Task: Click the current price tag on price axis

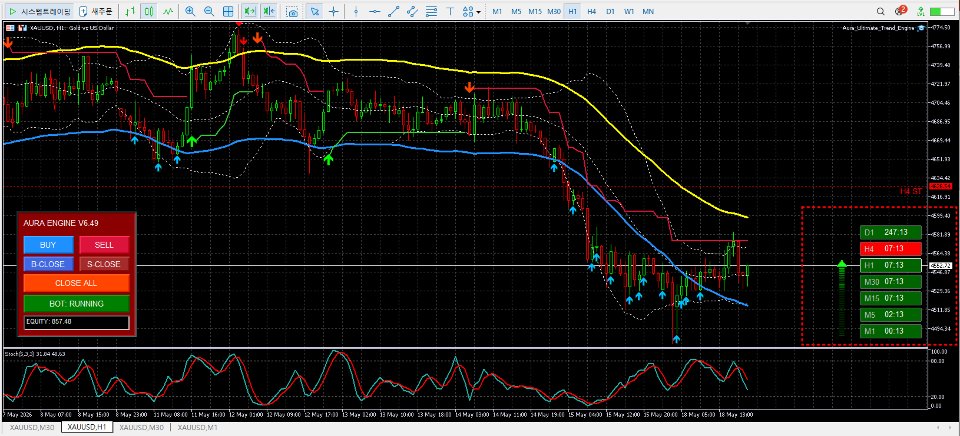Action: (939, 266)
